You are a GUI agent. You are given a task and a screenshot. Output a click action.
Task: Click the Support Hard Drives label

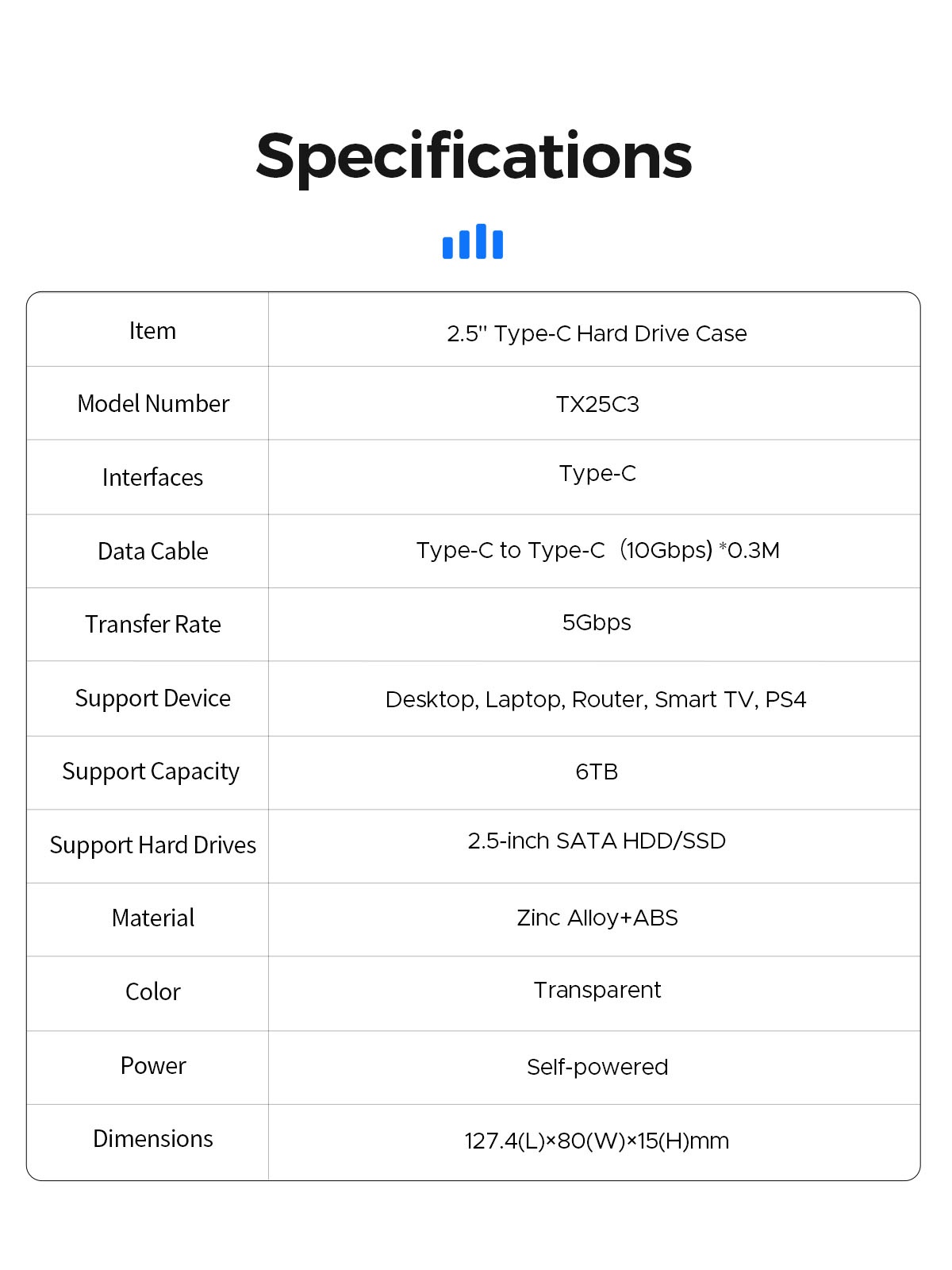pyautogui.click(x=153, y=845)
